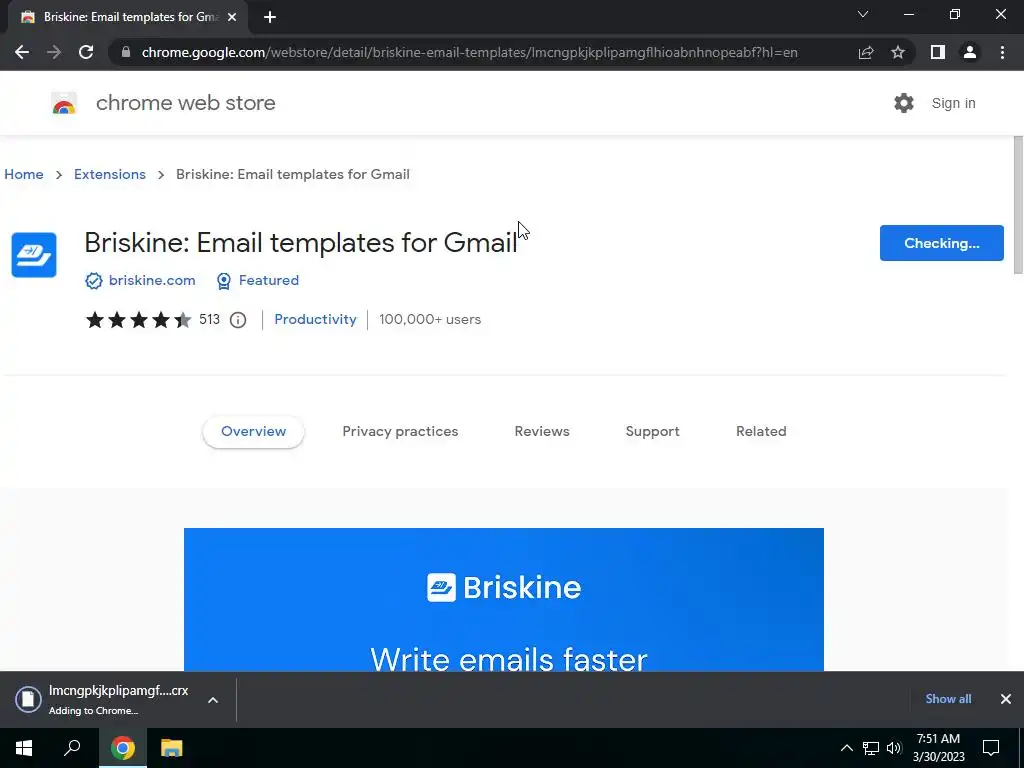
Task: Show hidden system tray icons
Action: [846, 748]
